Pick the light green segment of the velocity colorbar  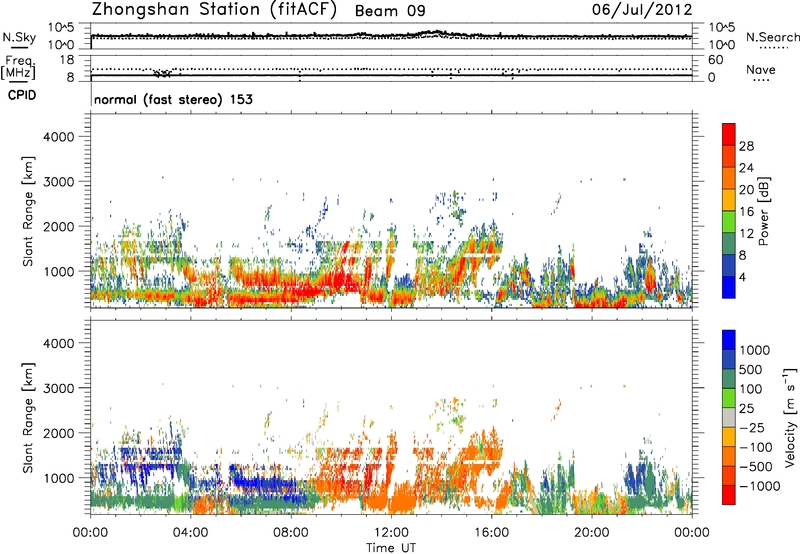point(729,398)
